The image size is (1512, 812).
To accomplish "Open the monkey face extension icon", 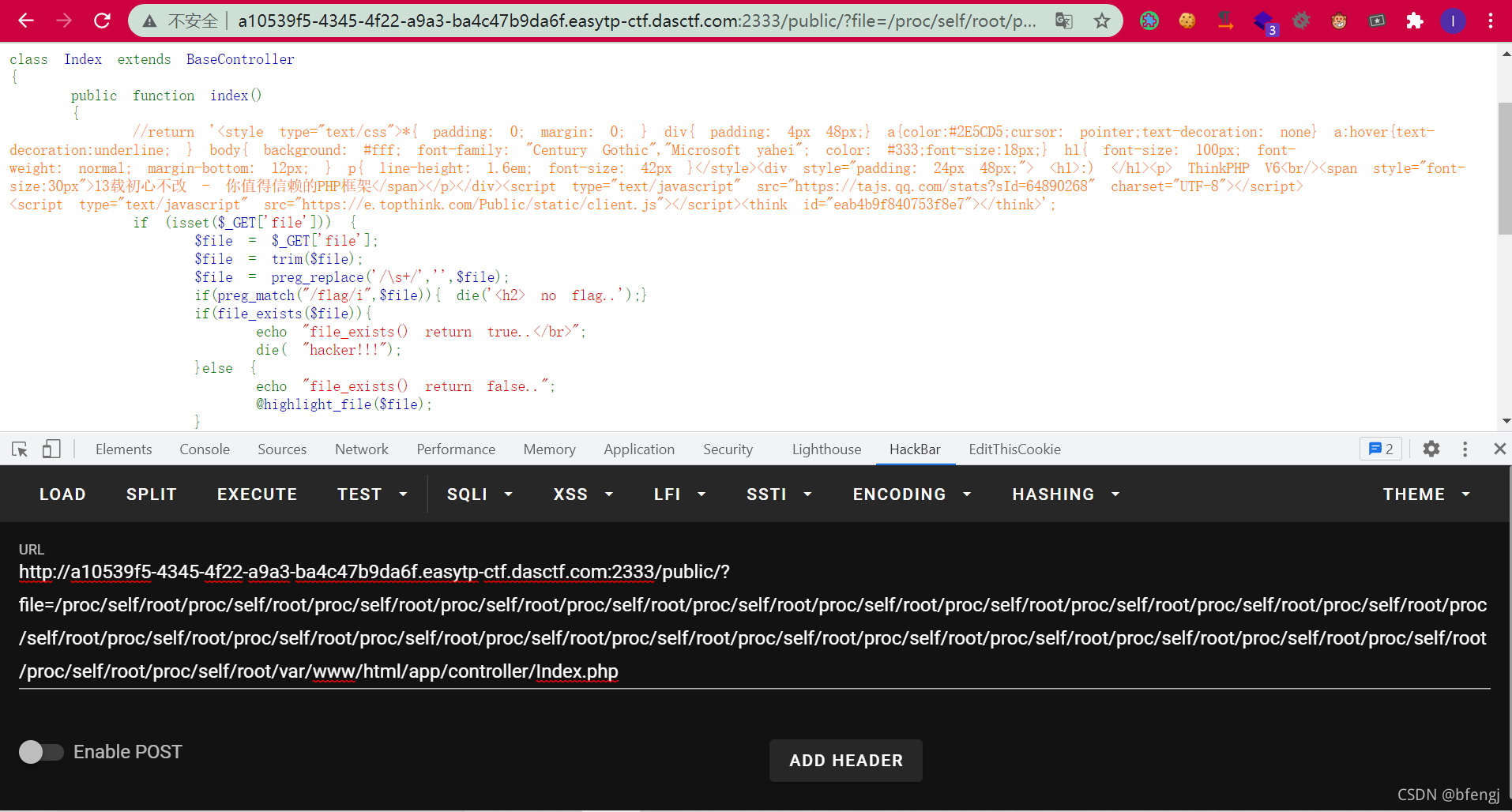I will (x=1339, y=21).
